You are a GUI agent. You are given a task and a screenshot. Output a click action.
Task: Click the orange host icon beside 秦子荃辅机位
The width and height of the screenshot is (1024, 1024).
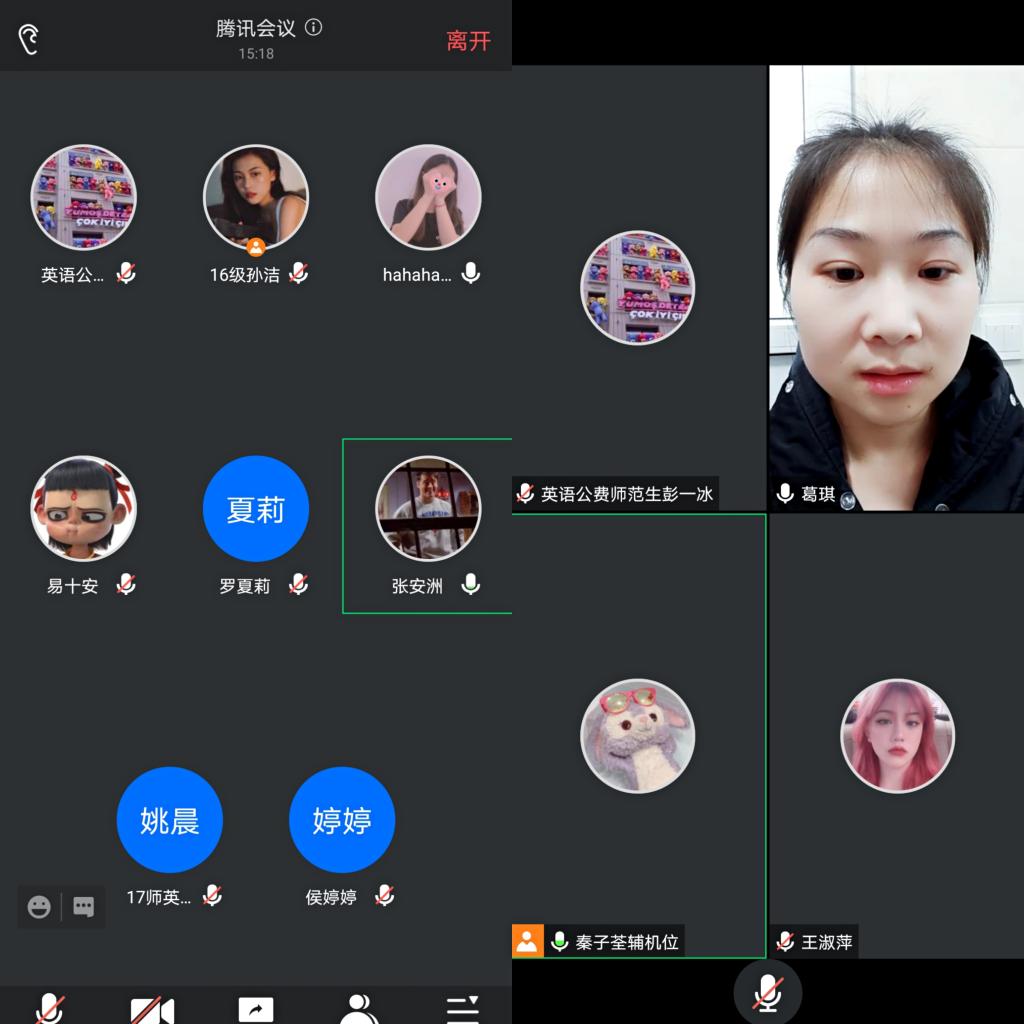click(x=527, y=941)
